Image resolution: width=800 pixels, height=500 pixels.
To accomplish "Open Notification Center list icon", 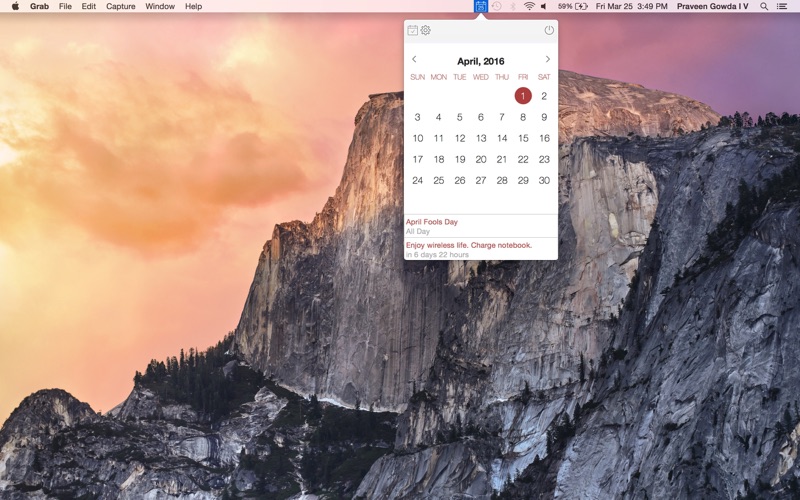I will 782,6.
